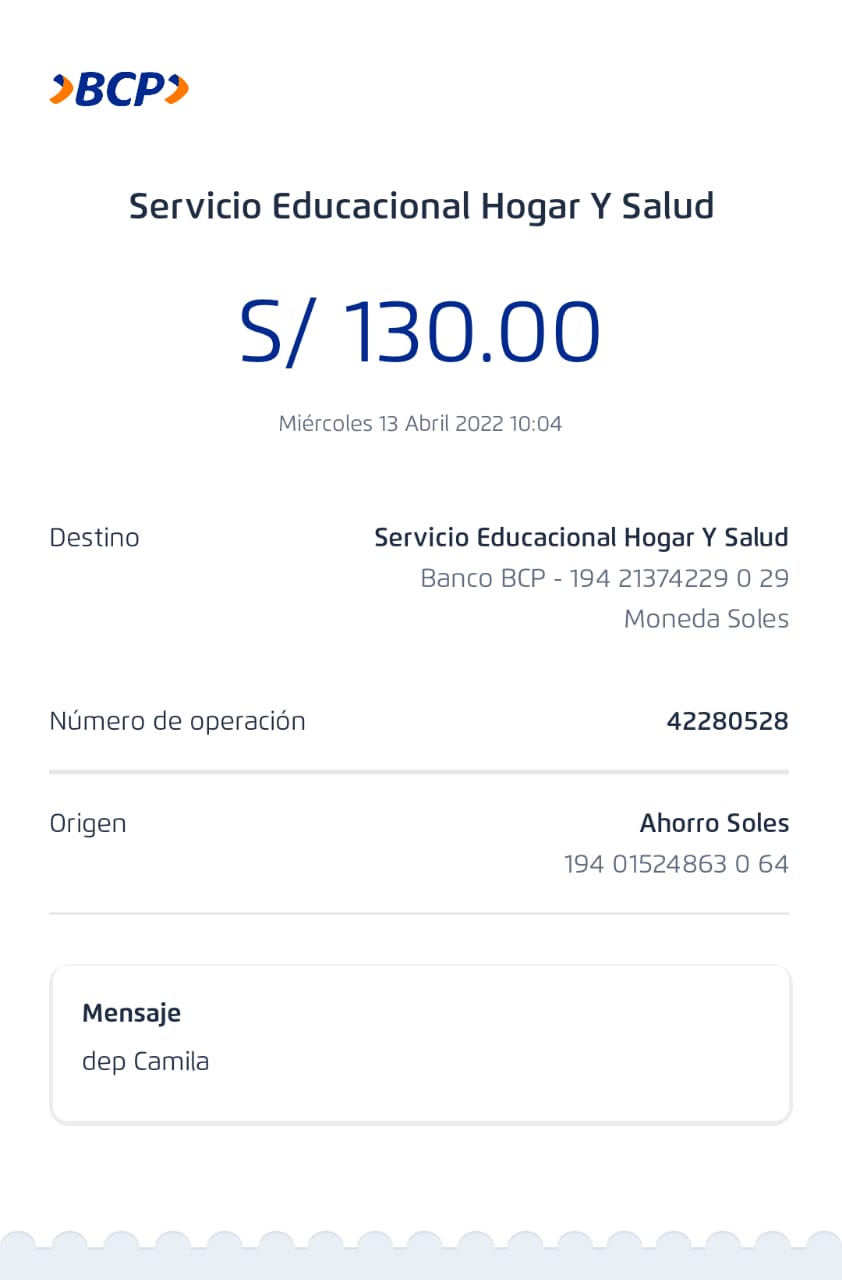Click destination account Banco BCP - 194 21374229 0 29
The image size is (842, 1280).
click(604, 579)
